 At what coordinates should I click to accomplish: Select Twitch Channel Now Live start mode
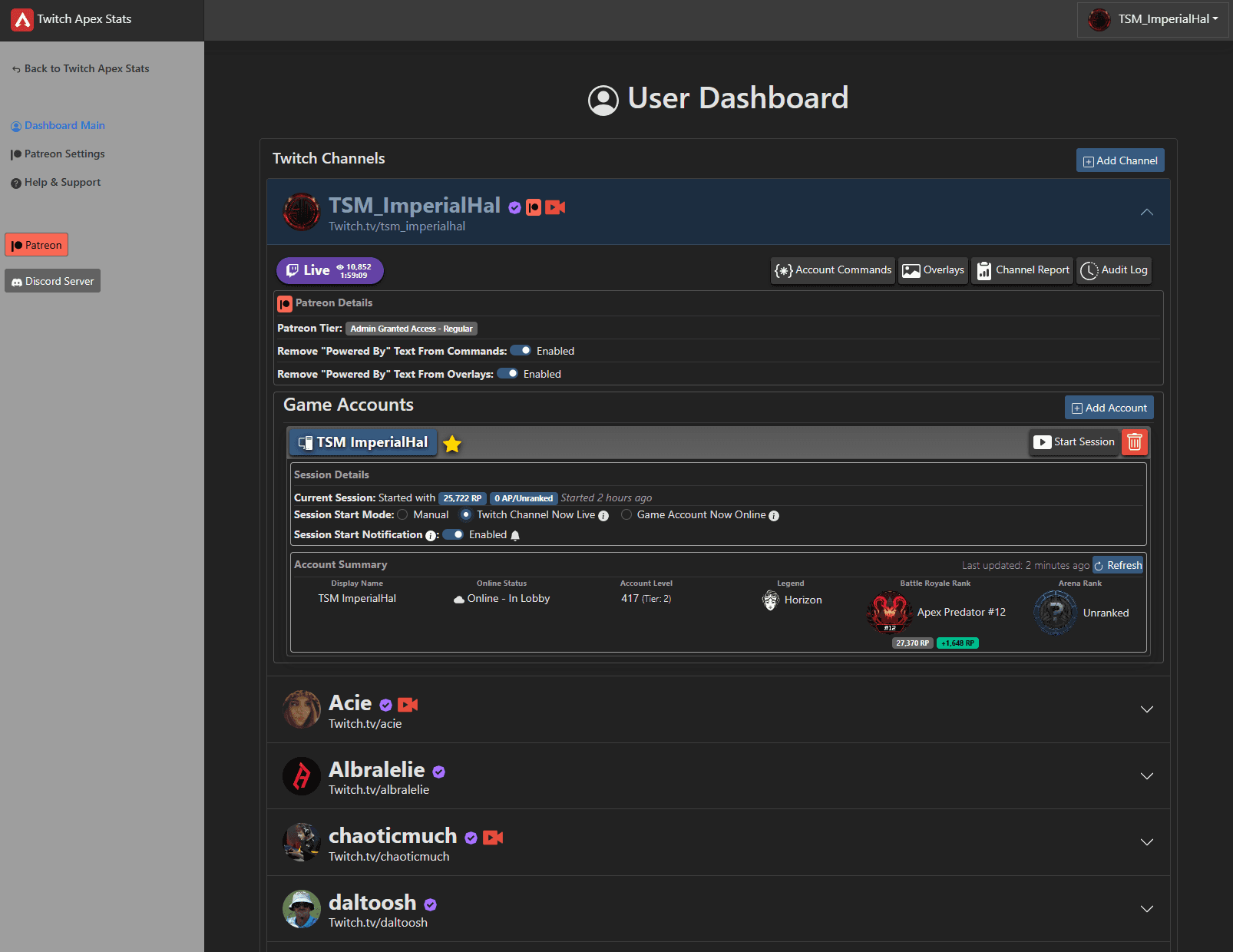coord(466,515)
